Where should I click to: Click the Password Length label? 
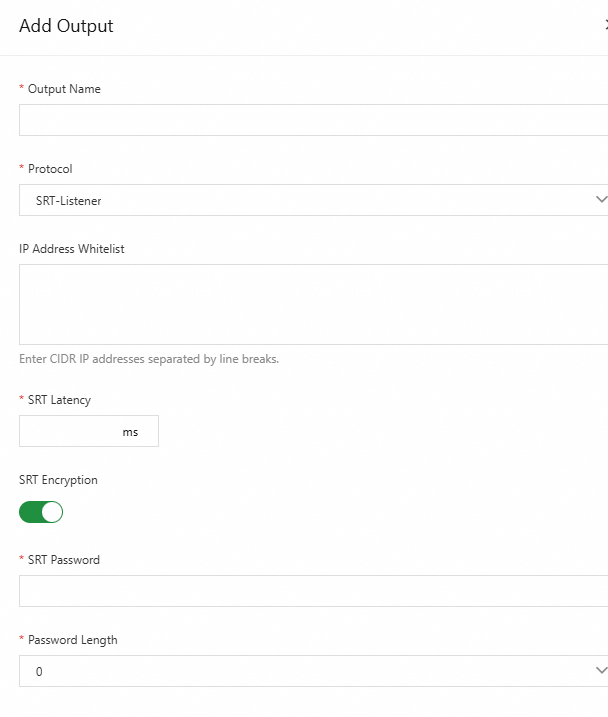tap(72, 640)
